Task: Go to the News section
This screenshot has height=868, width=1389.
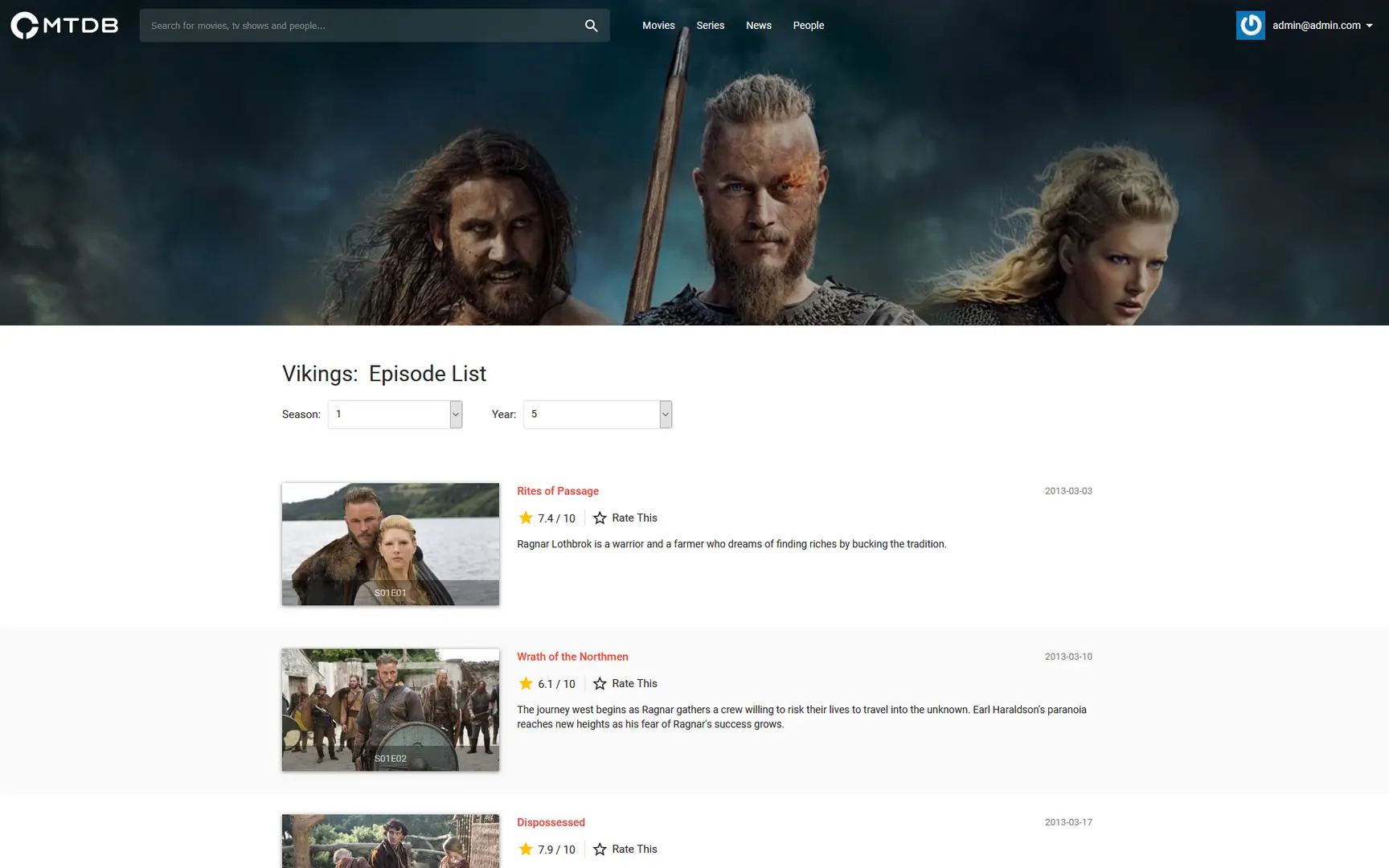Action: pyautogui.click(x=758, y=26)
